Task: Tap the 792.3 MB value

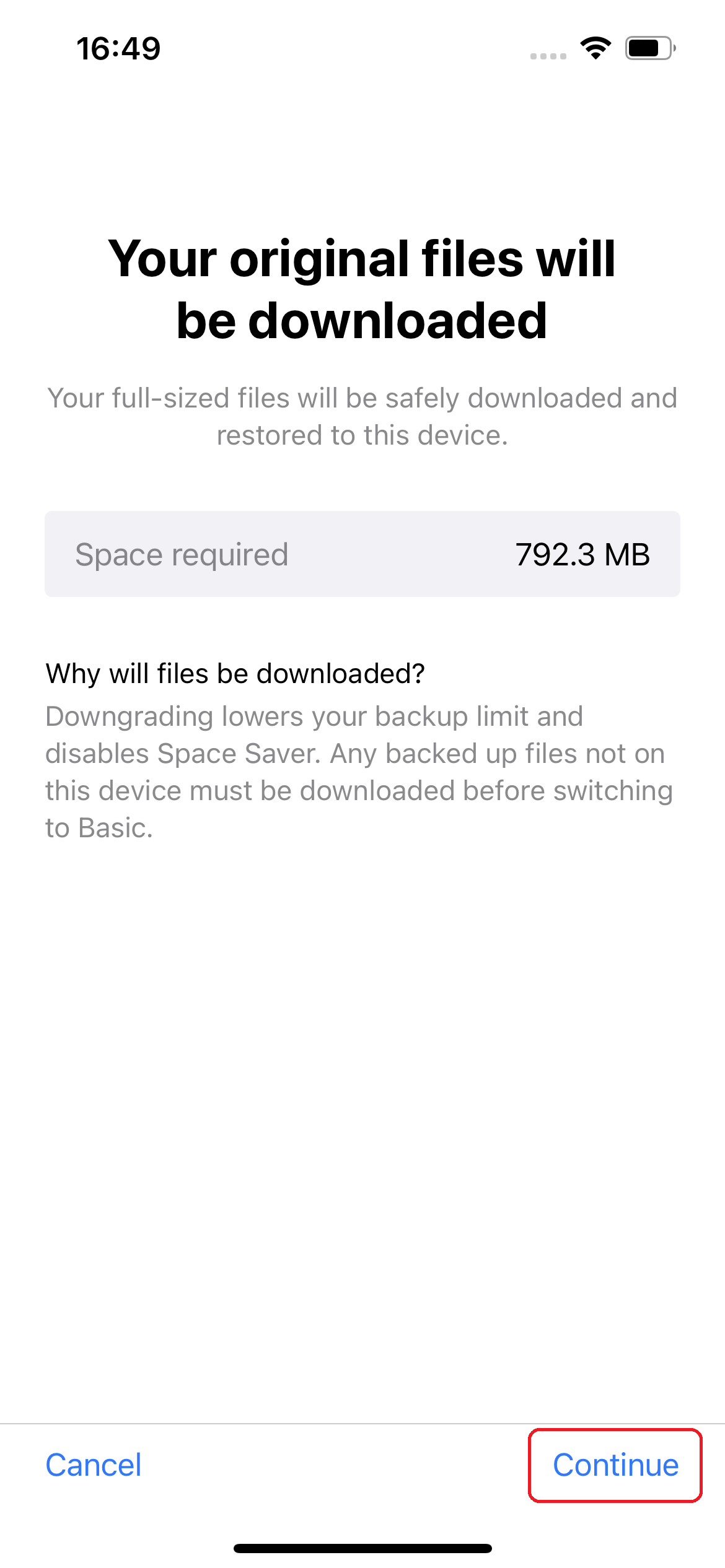Action: click(582, 555)
